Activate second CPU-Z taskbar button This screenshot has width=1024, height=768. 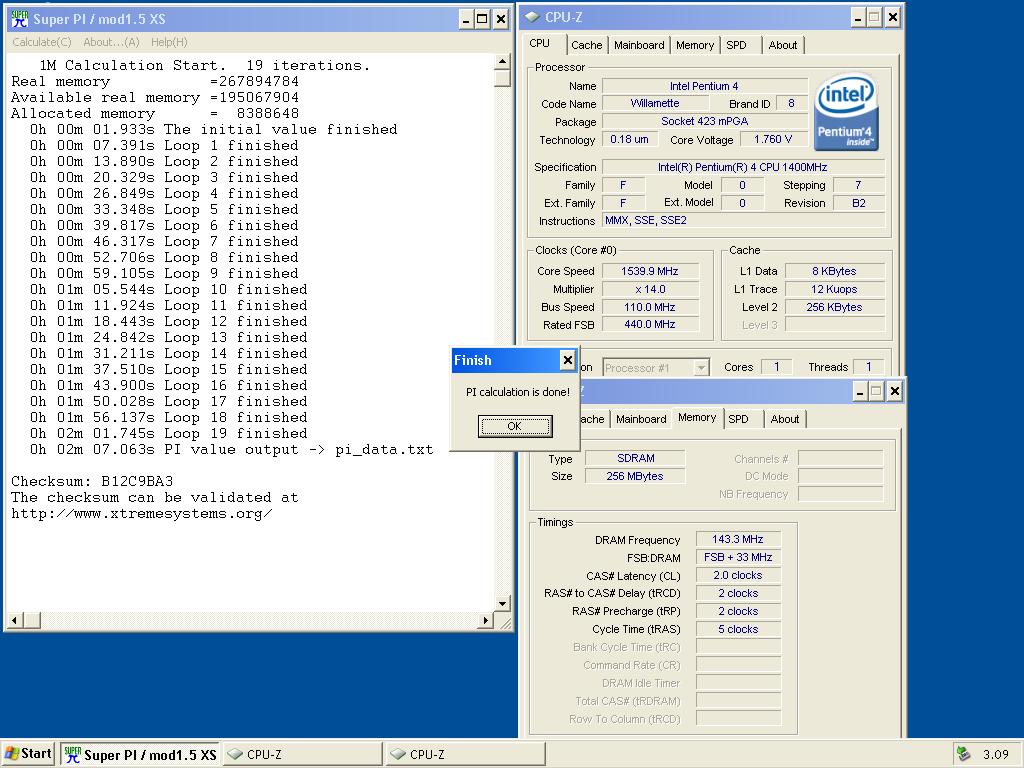(x=465, y=754)
